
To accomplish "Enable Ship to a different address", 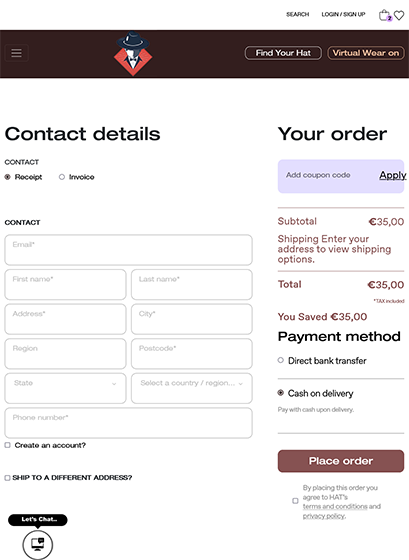I will click(x=8, y=478).
